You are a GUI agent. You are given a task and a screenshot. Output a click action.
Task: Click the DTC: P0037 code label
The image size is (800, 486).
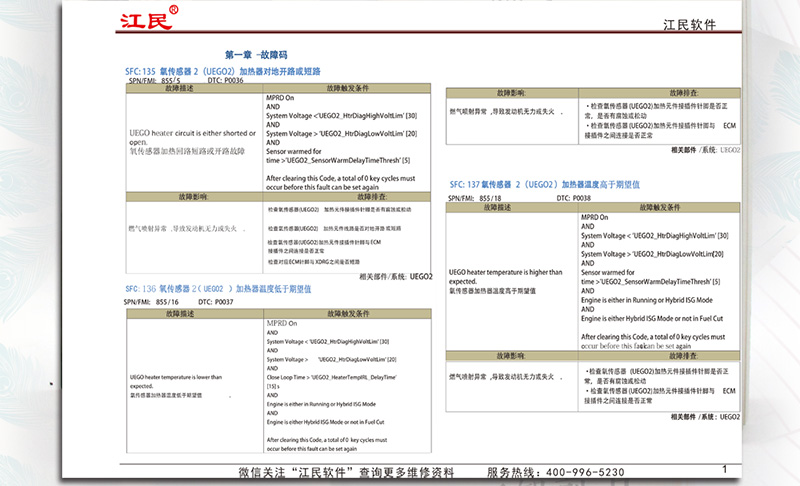[x=216, y=300]
